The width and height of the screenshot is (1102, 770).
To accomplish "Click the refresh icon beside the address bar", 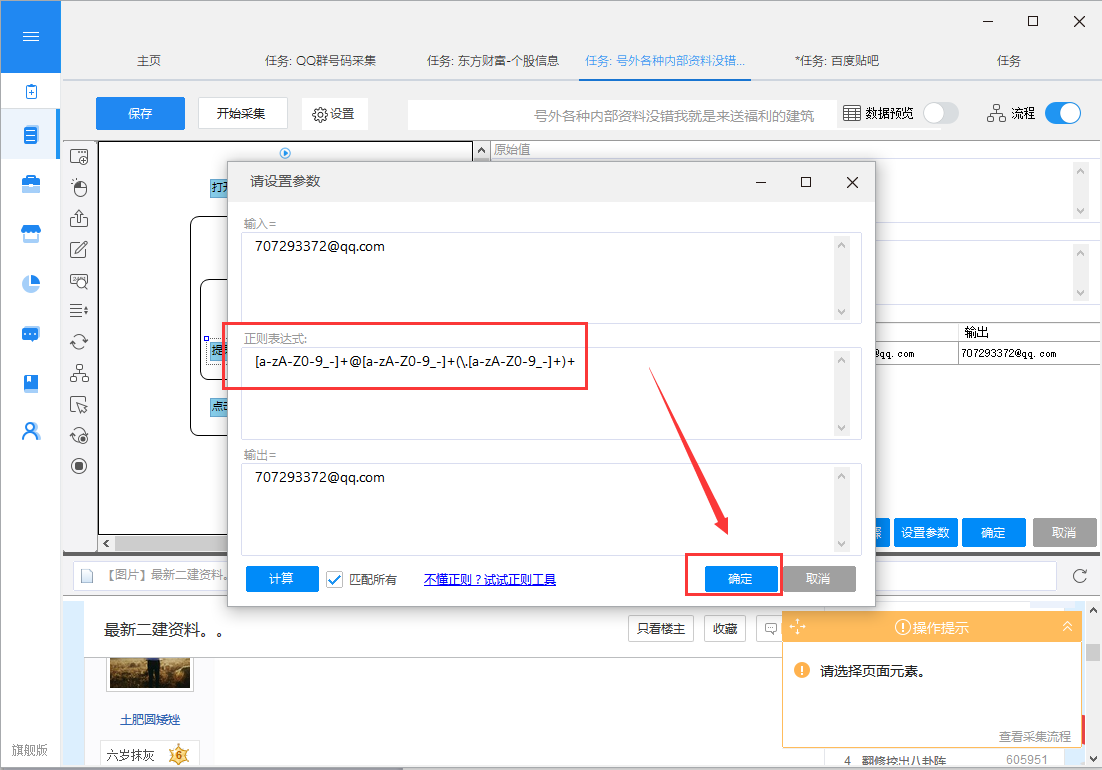I will coord(1079,576).
